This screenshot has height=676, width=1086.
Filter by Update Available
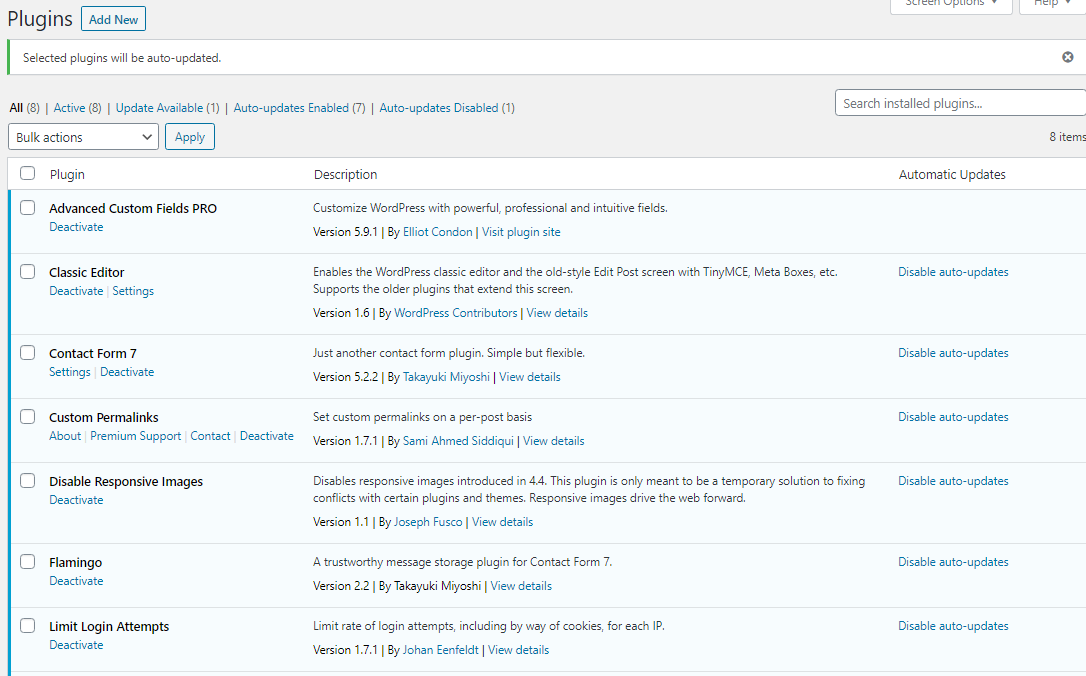(159, 108)
